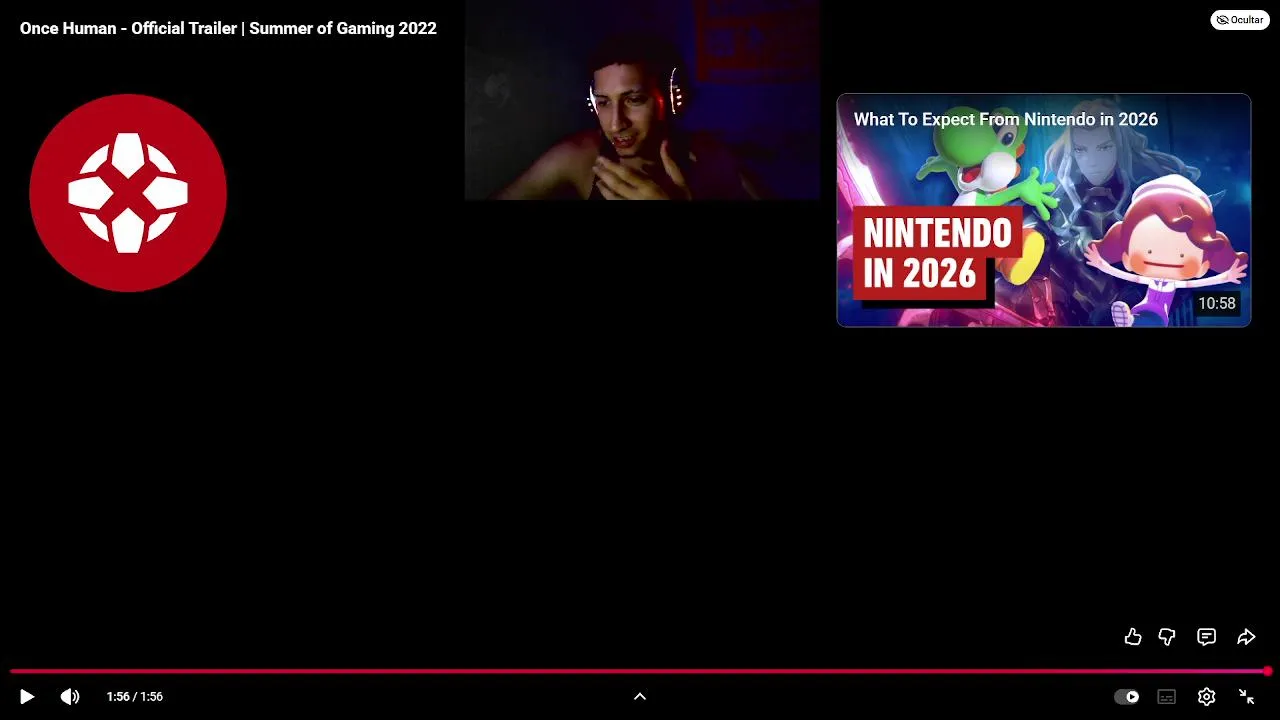Expand the chevron up panel
Screen dimensions: 1280x720
coord(640,696)
